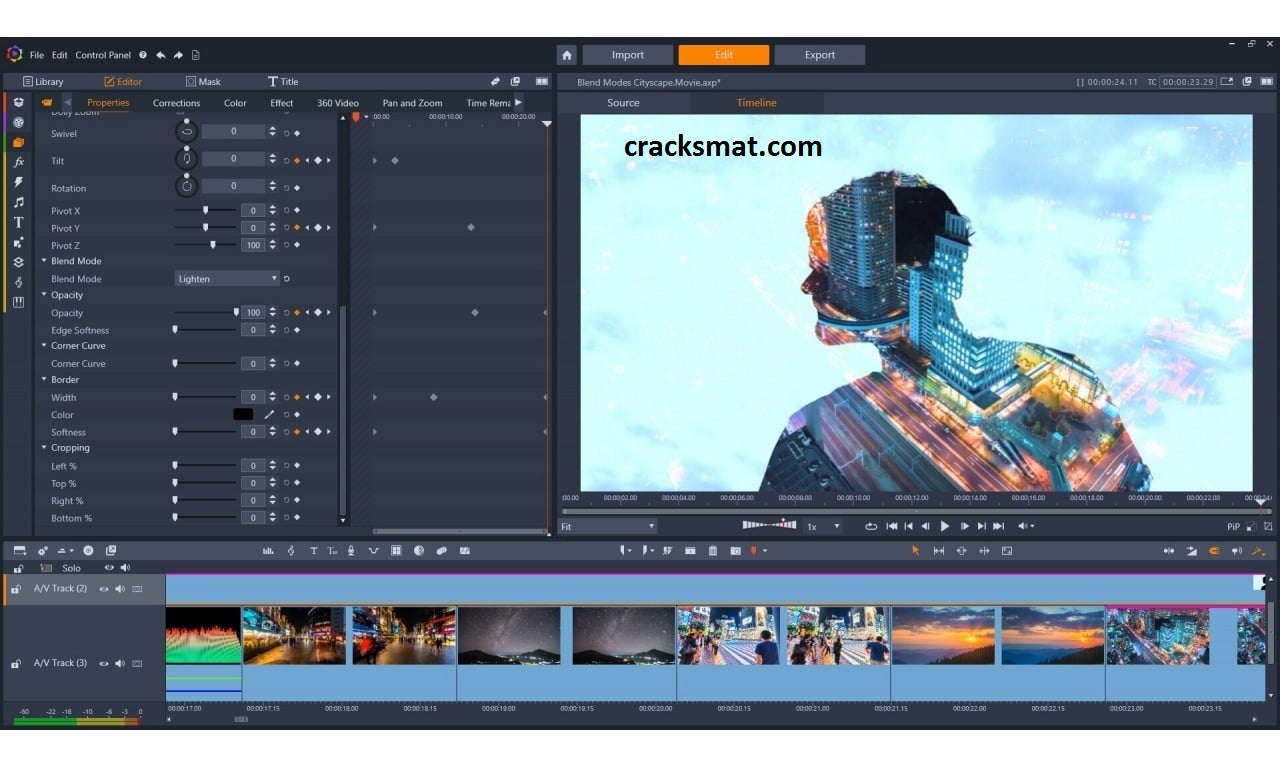Screen dimensions: 1280x768
Task: Click the redo arrow in top bar
Action: pyautogui.click(x=178, y=55)
